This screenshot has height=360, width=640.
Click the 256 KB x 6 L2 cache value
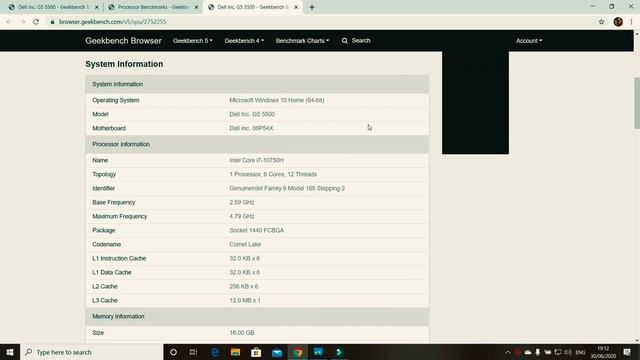coord(244,287)
